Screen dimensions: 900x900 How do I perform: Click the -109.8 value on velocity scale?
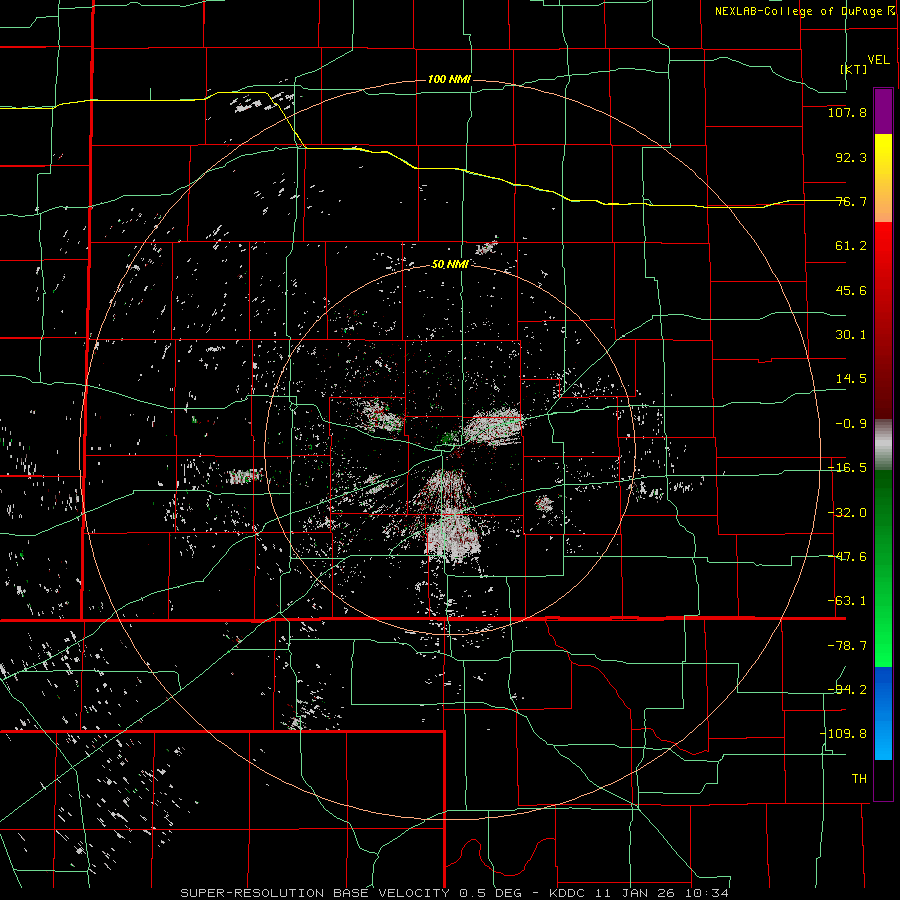click(x=844, y=734)
